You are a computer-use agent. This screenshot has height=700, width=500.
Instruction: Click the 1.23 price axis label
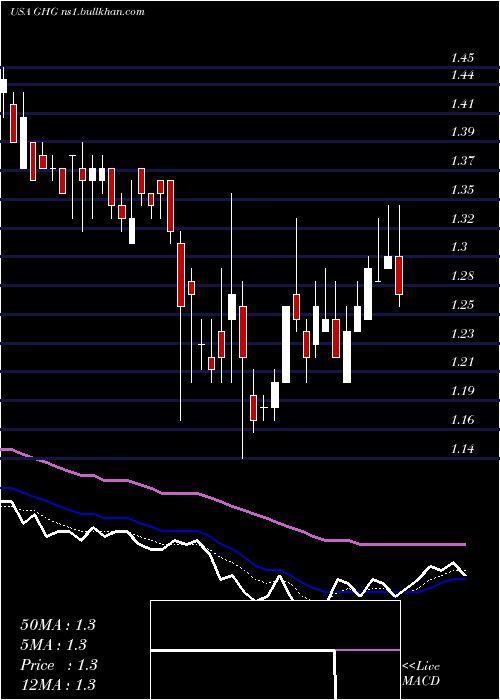tap(462, 333)
